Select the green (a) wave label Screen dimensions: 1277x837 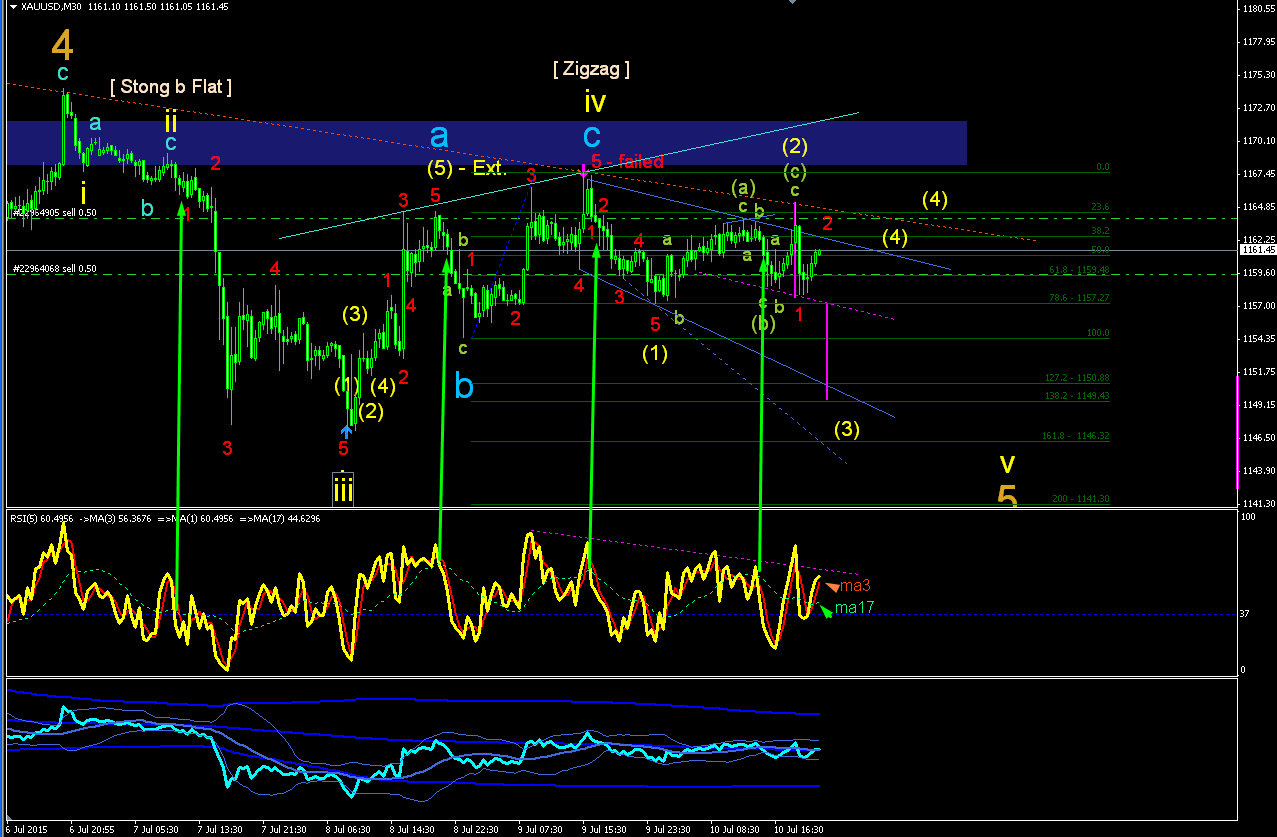pyautogui.click(x=742, y=187)
